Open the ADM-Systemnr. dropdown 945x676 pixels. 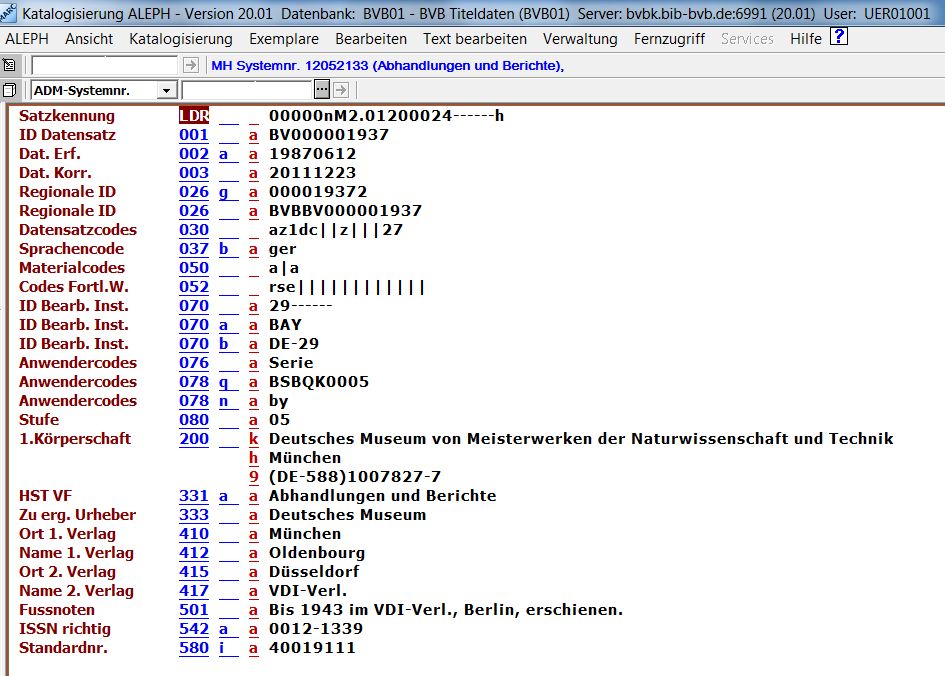click(x=166, y=90)
